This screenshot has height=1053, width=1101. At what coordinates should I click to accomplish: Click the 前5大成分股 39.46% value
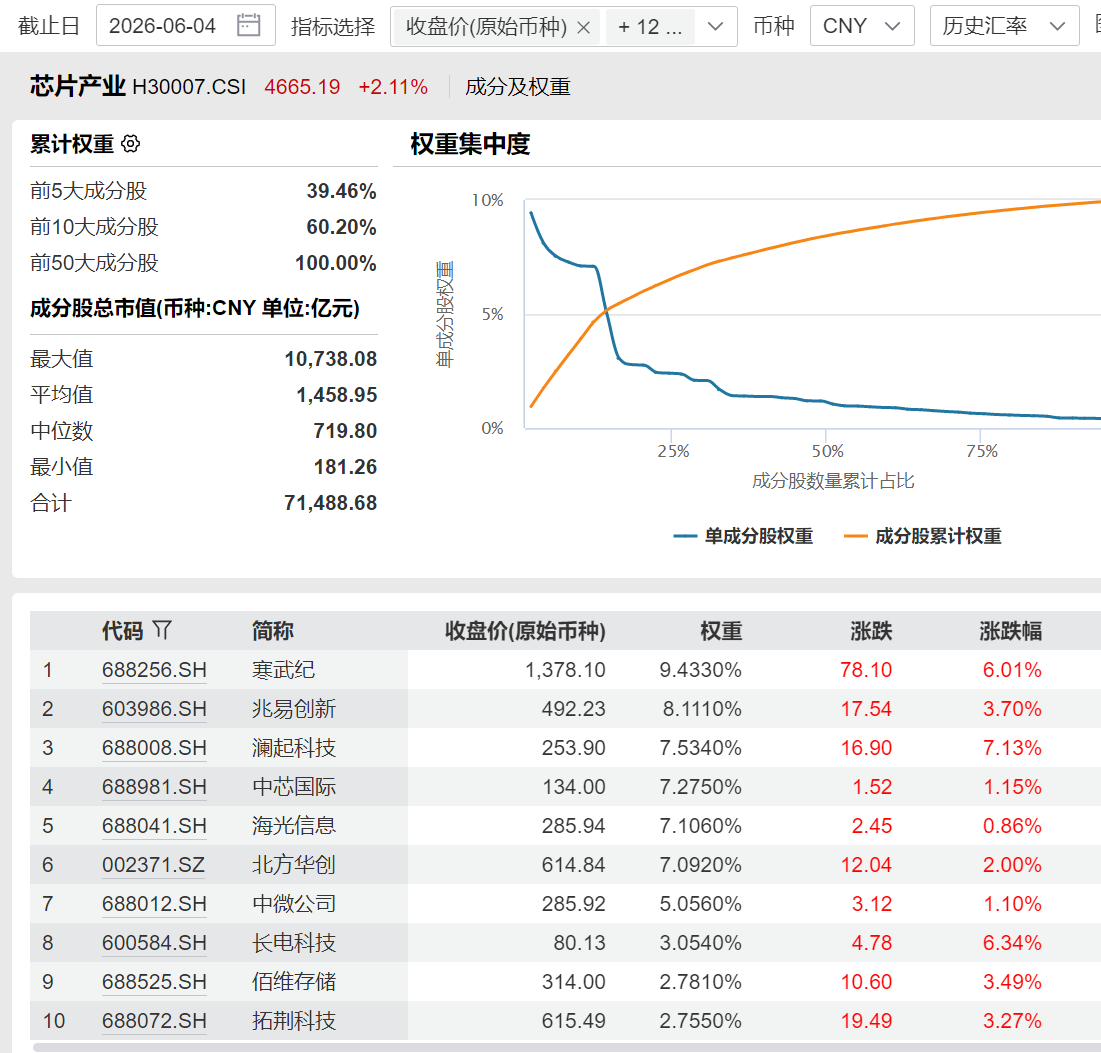click(x=341, y=191)
